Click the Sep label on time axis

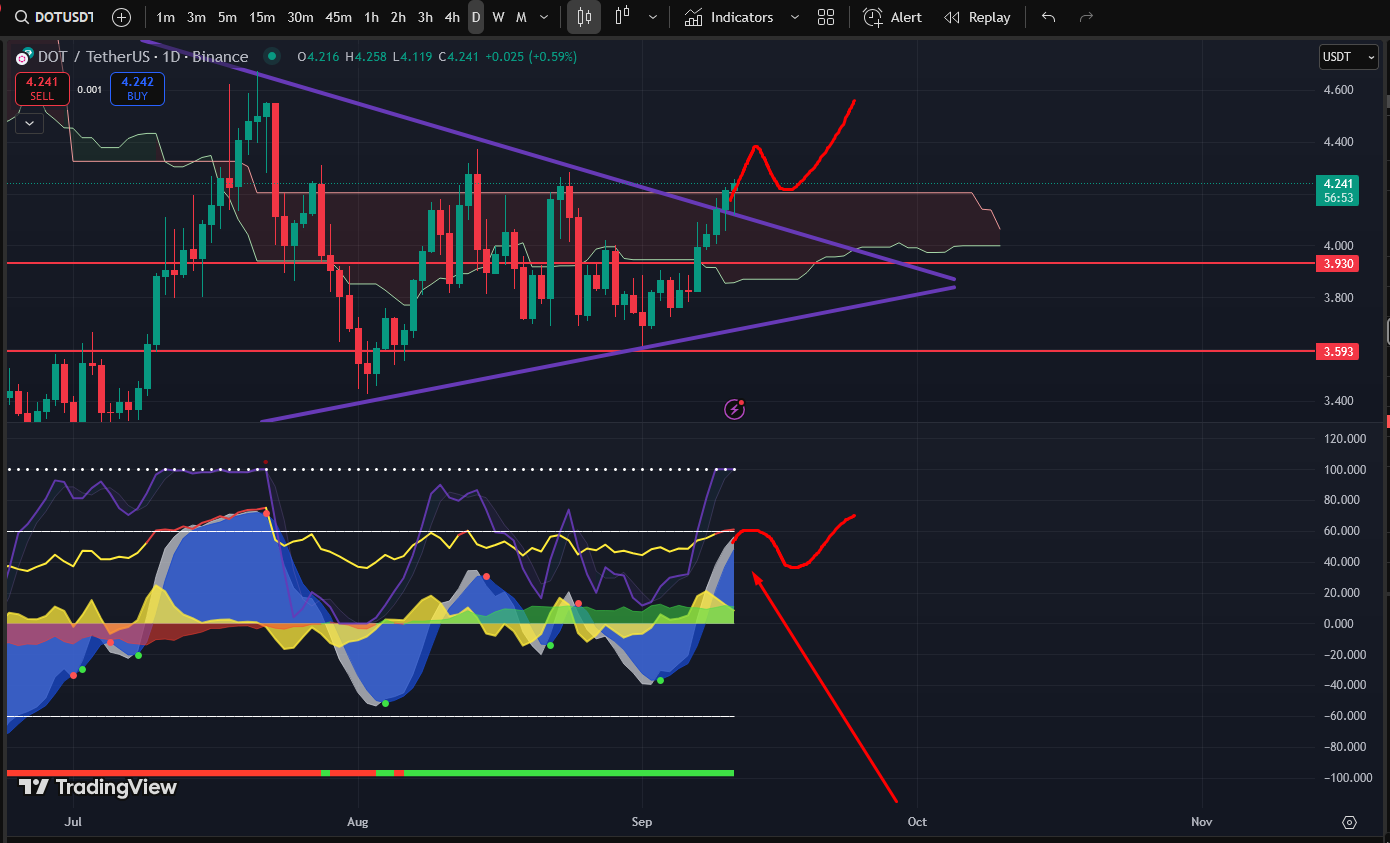pyautogui.click(x=642, y=822)
